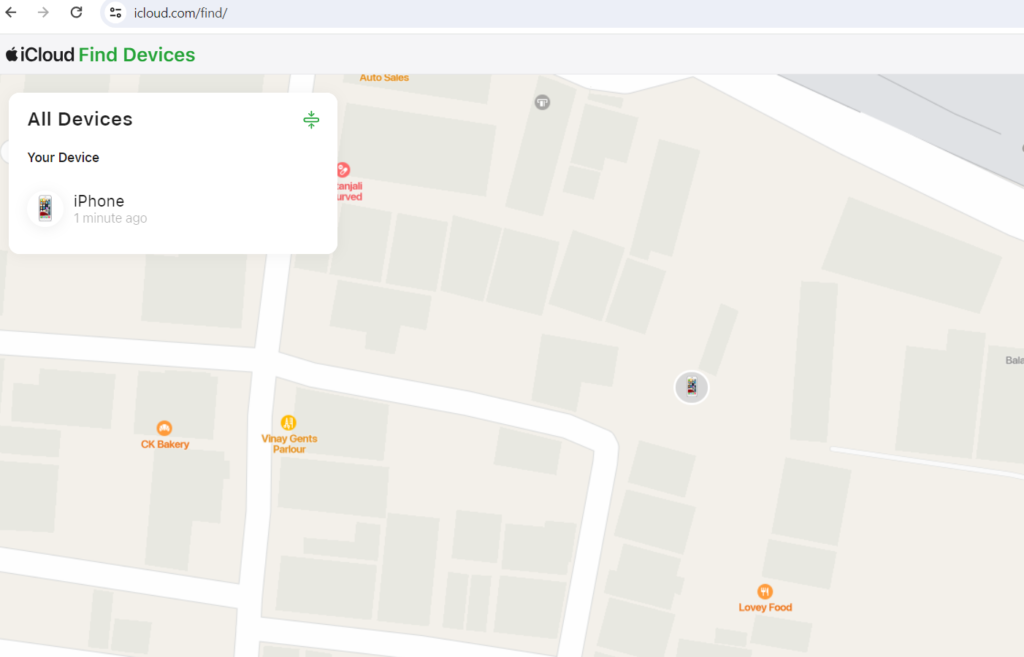Click the Your Device section label
Screen dimensions: 1024x657
pos(63,157)
